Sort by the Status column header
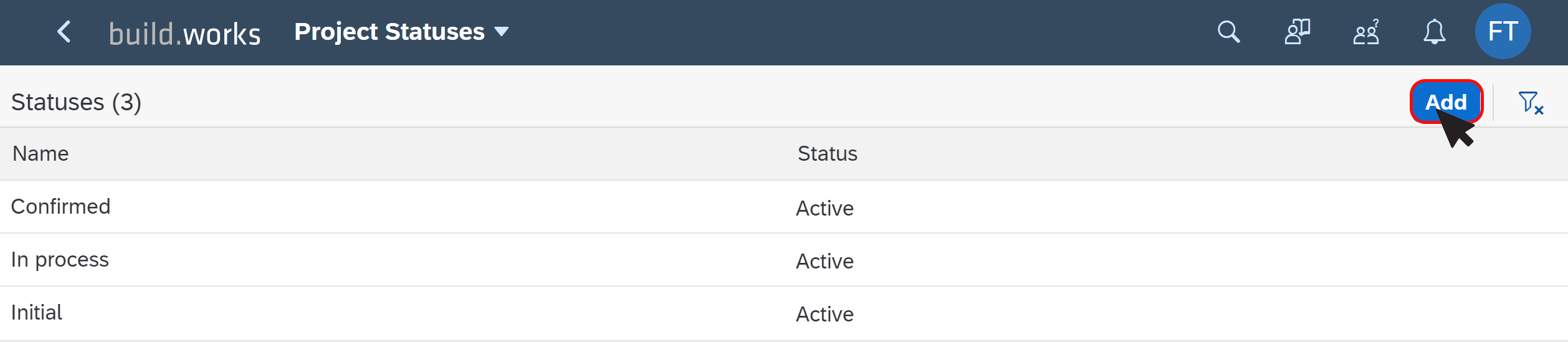1568x342 pixels. (x=827, y=154)
